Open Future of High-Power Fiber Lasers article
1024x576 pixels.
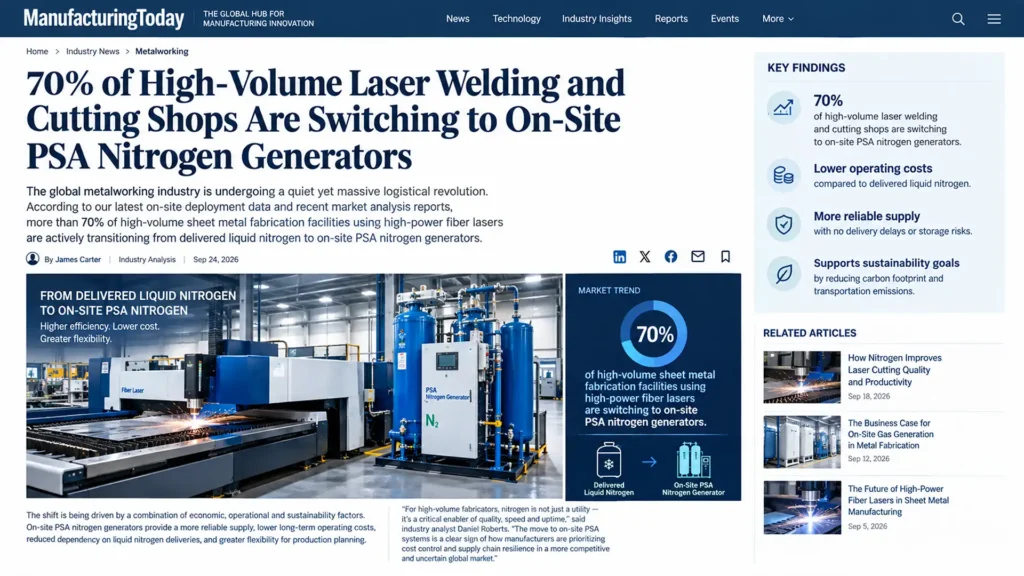click(x=898, y=500)
